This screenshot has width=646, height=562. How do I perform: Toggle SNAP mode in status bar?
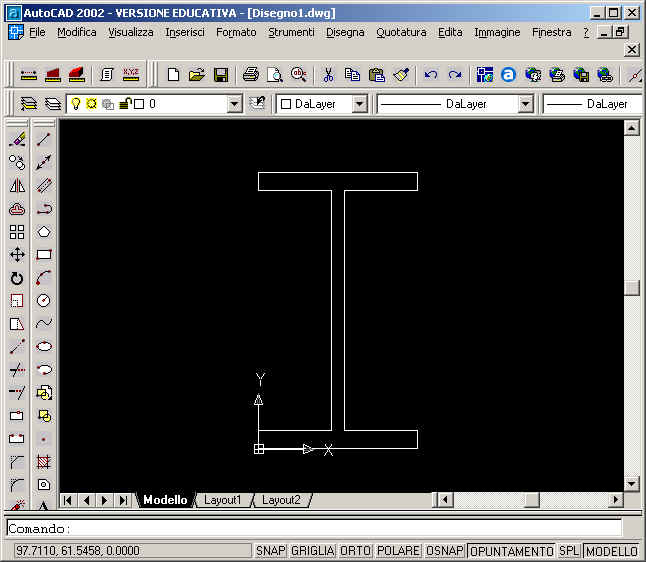[x=270, y=551]
